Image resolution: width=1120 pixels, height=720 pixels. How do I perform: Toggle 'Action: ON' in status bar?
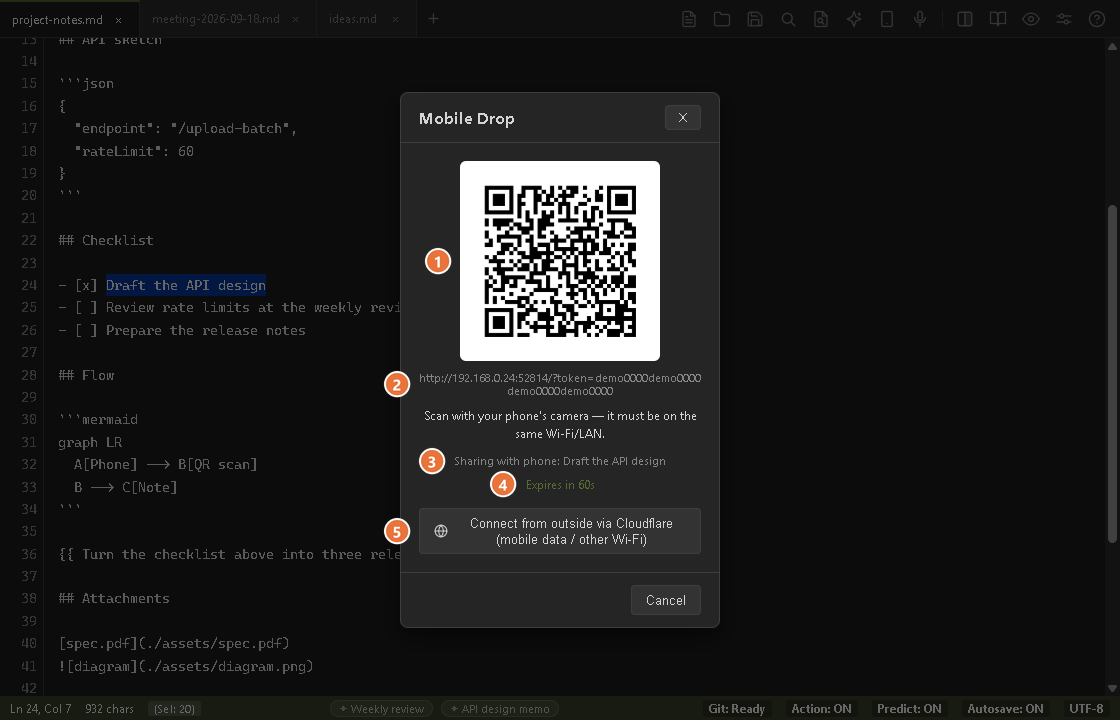coord(821,709)
